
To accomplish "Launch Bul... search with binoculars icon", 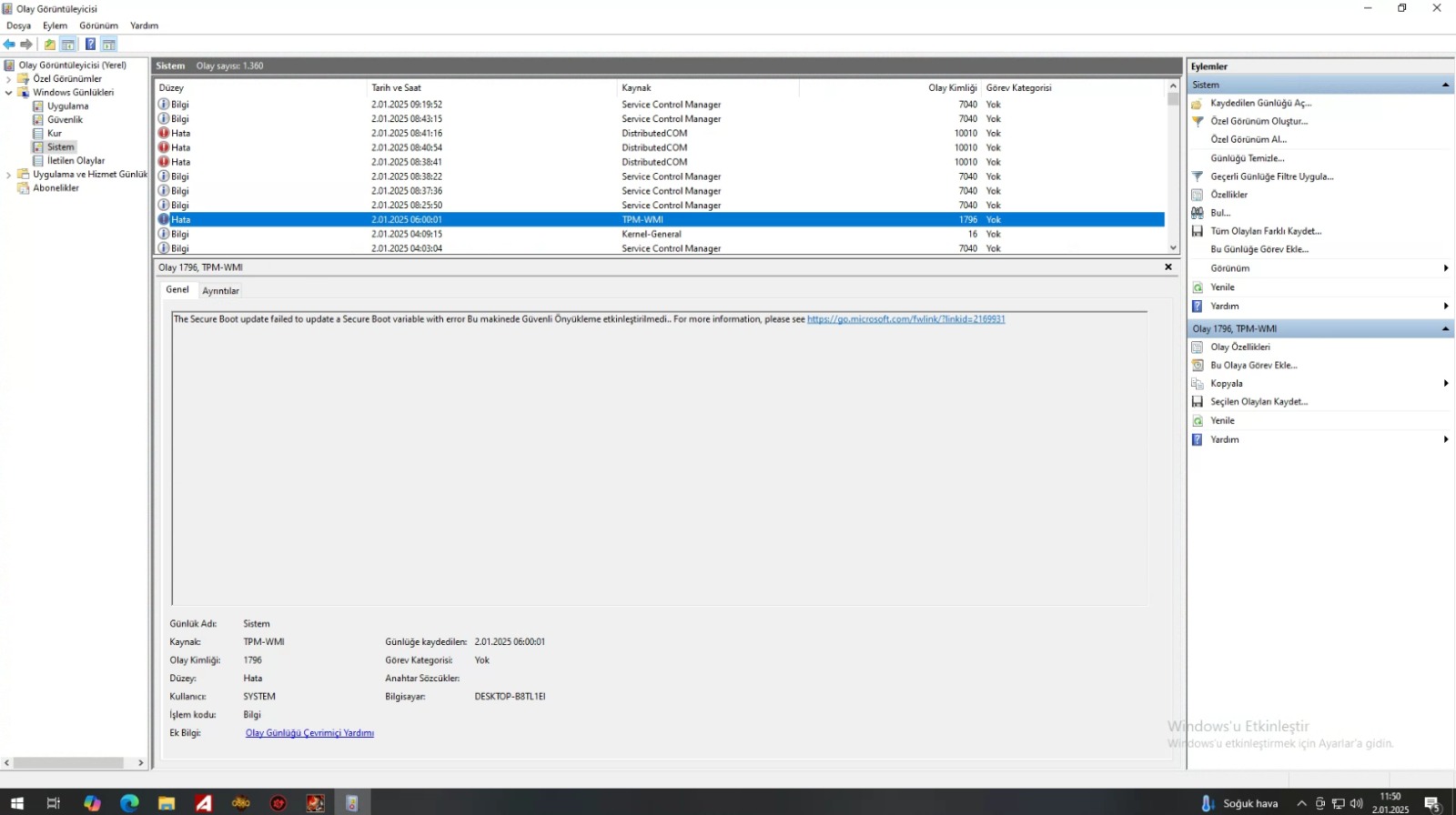I will [1219, 213].
